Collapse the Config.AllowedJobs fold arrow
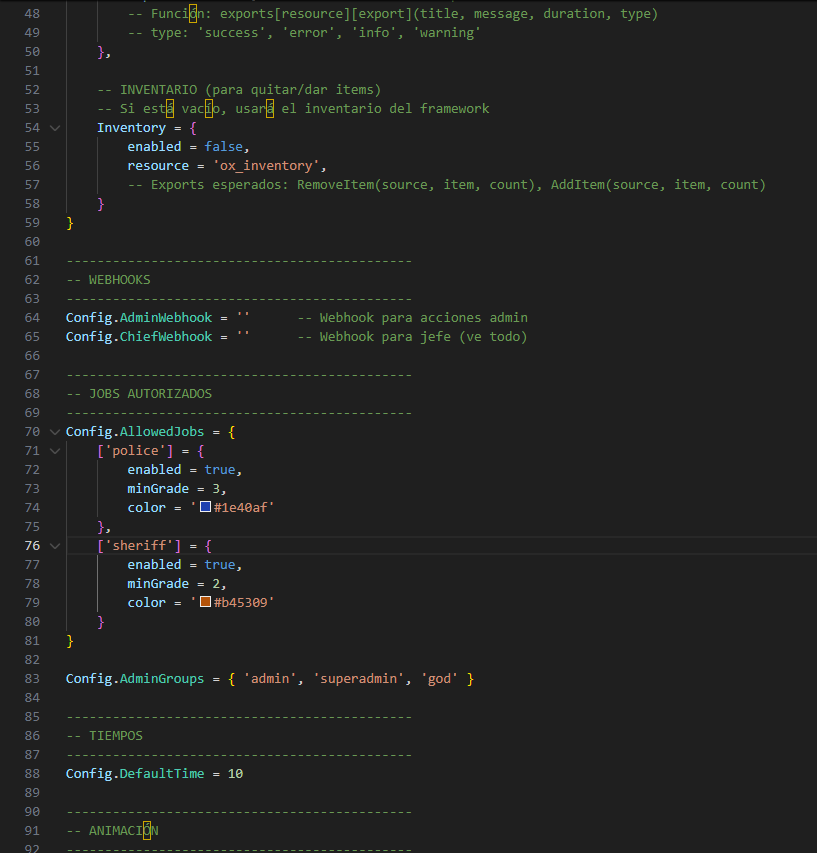Viewport: 817px width, 853px height. point(54,432)
